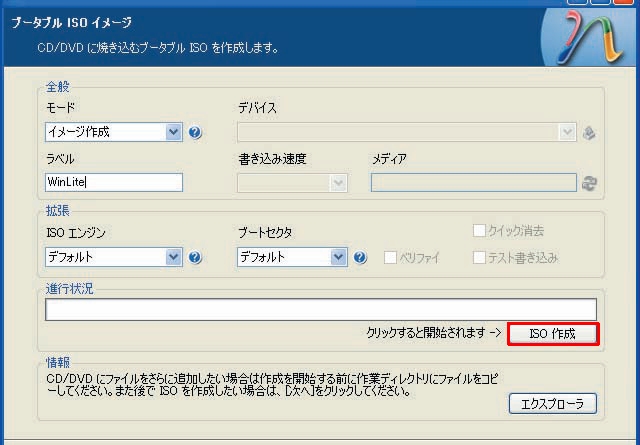
Task: Open the モード dropdown showing イメージ作成
Action: click(x=114, y=132)
